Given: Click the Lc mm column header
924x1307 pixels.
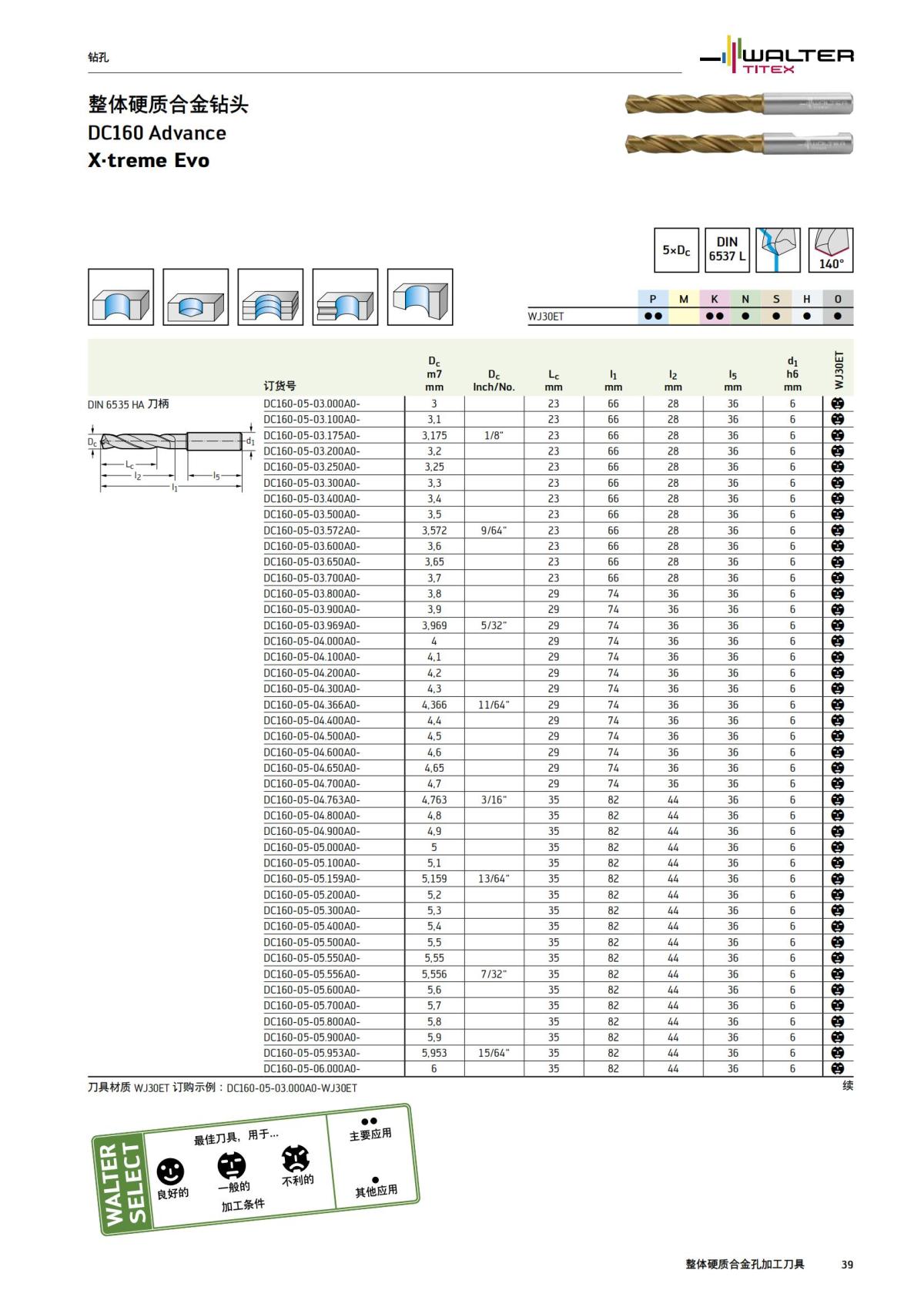Looking at the screenshot, I should coord(554,380).
